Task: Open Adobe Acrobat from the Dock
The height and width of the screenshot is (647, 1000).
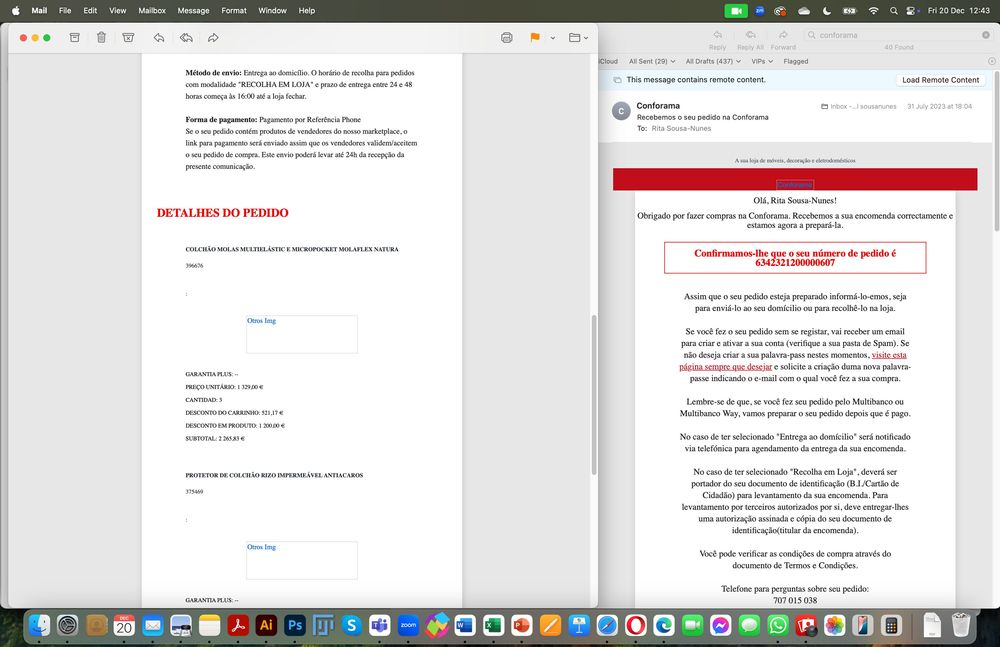Action: pos(238,625)
